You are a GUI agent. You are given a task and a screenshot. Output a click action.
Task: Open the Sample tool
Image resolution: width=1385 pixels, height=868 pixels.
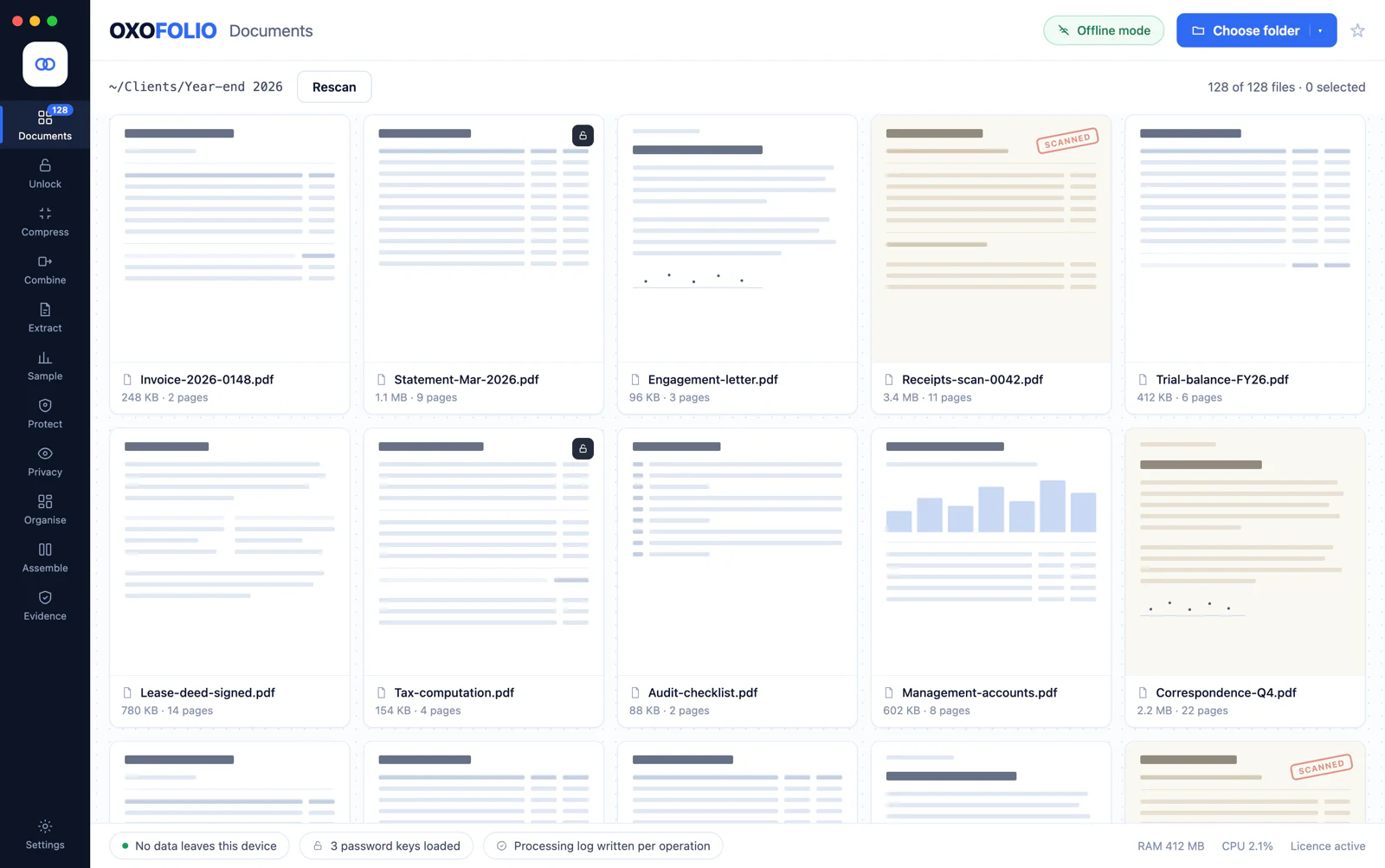(x=45, y=365)
